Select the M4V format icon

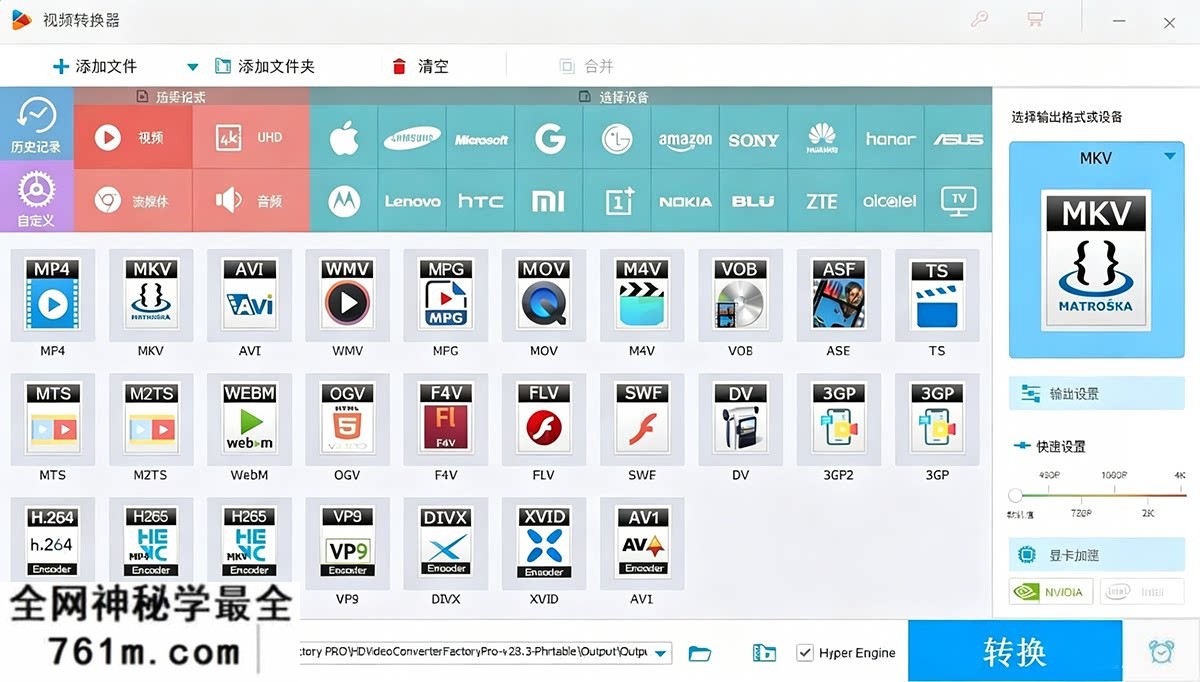641,294
